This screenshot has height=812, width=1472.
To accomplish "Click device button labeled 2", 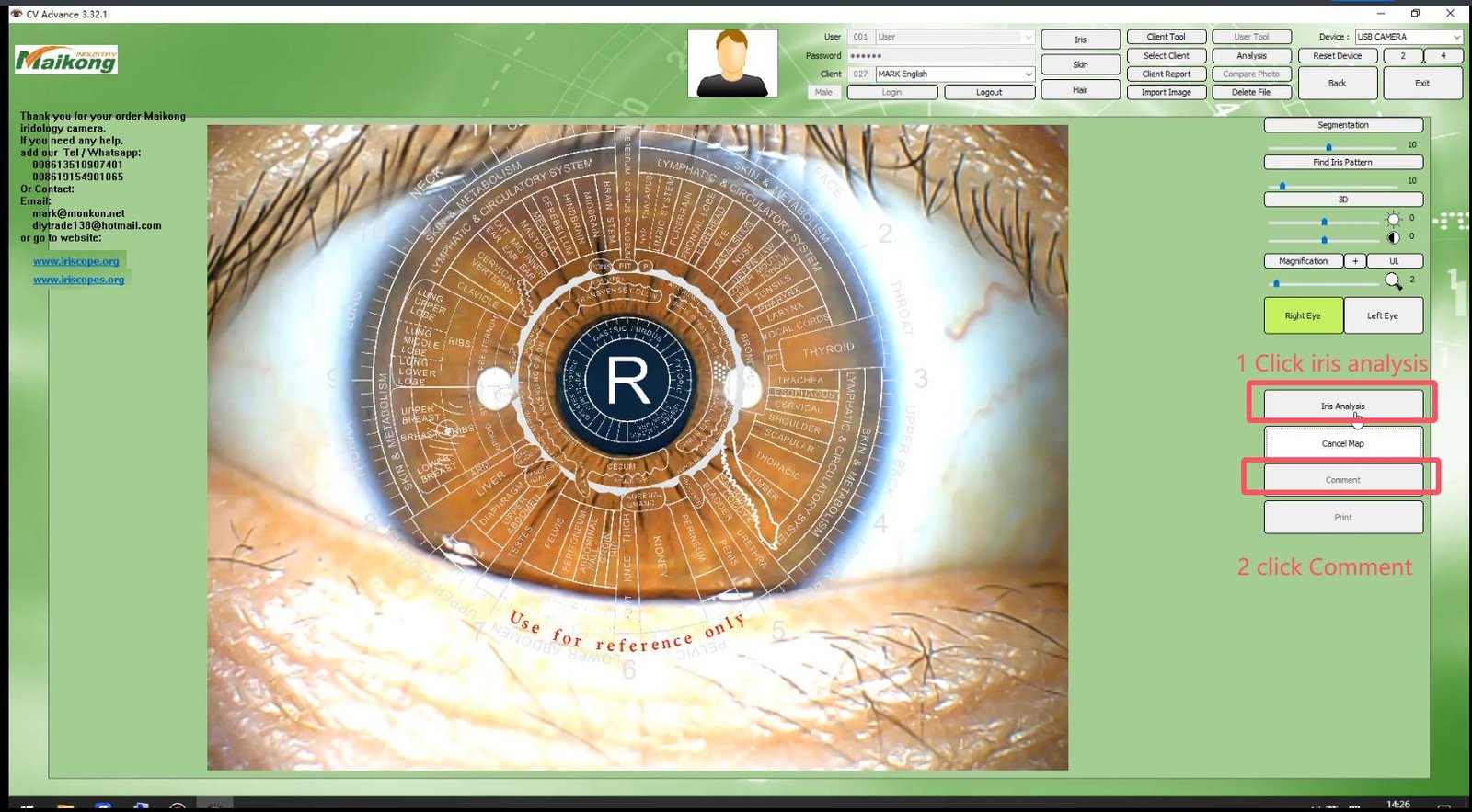I will [1403, 55].
